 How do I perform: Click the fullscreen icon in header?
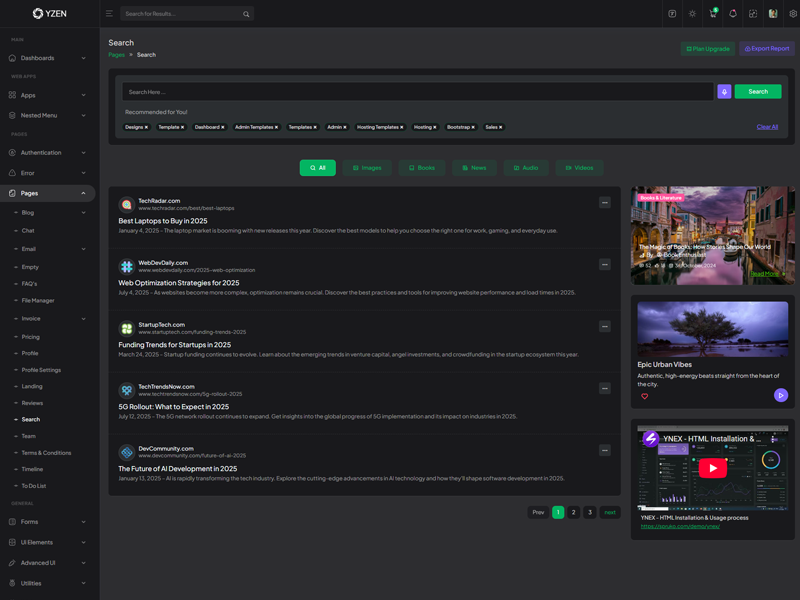pos(753,14)
